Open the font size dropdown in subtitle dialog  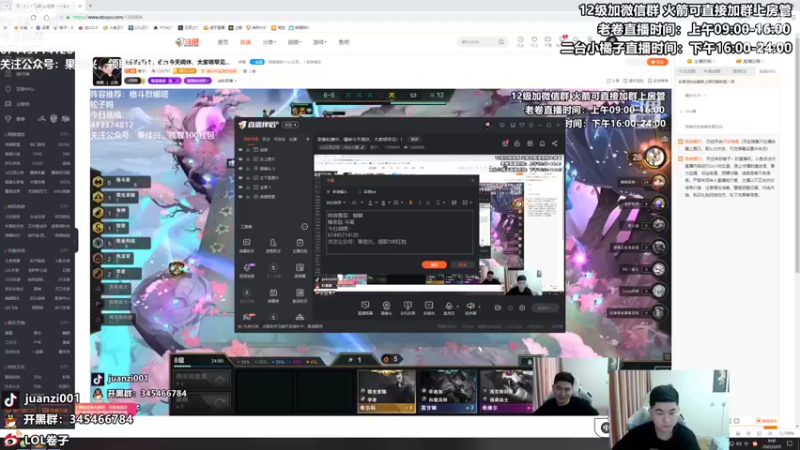coord(357,203)
